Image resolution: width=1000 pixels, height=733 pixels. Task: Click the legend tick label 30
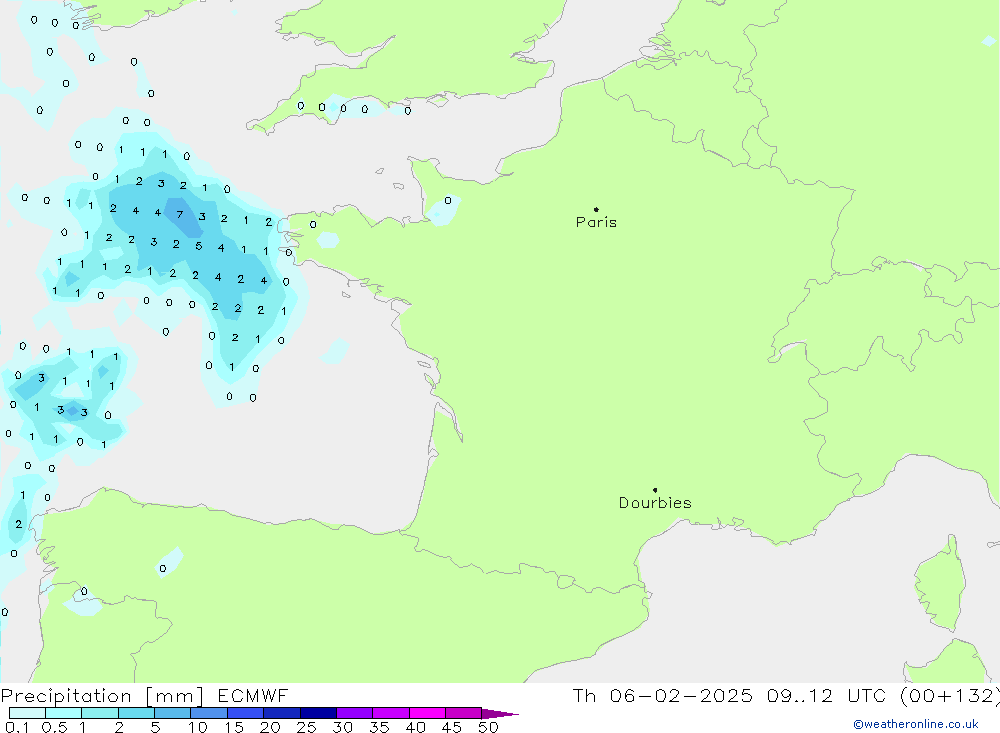343,727
